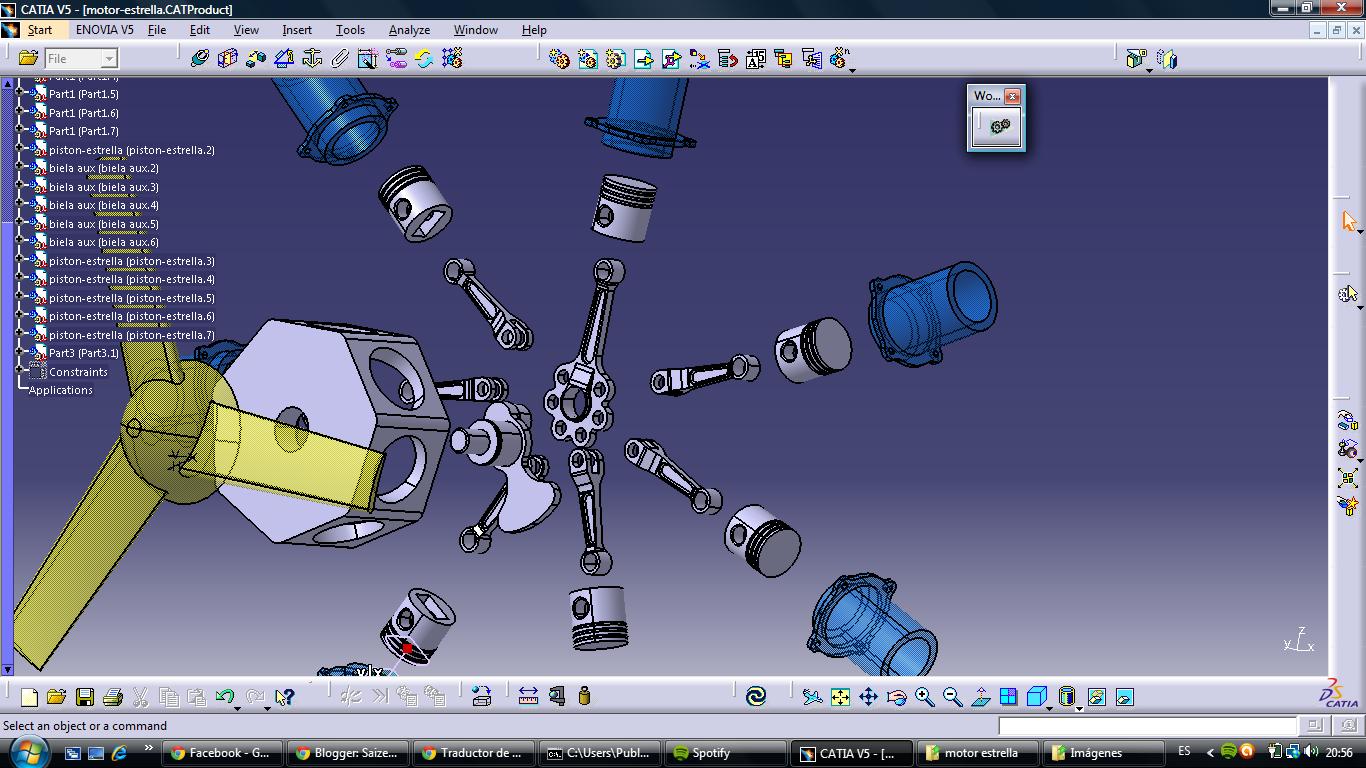Open the ENOVIA V5 menu
This screenshot has width=1366, height=768.
(x=104, y=30)
